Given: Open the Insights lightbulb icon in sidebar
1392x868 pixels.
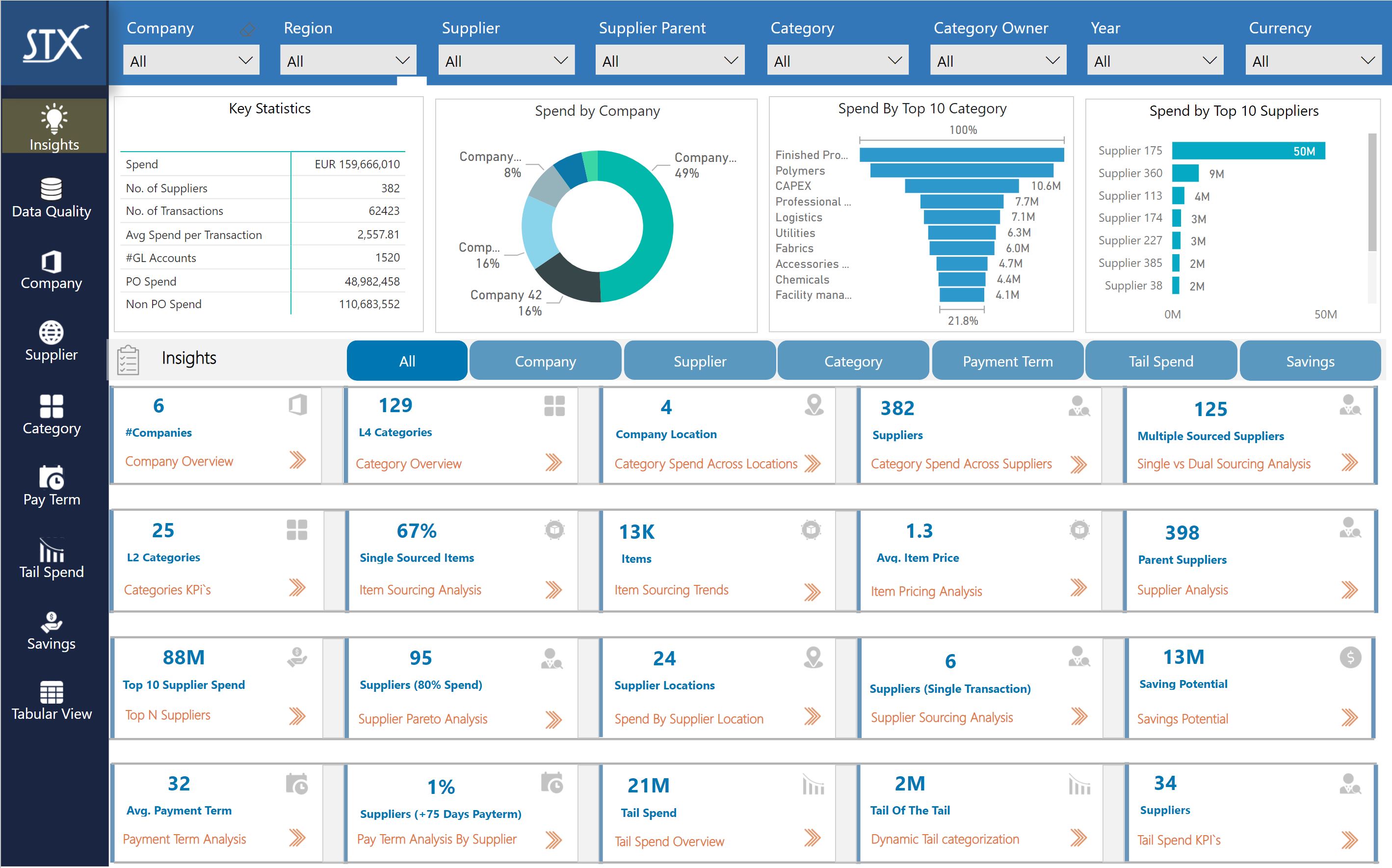Looking at the screenshot, I should [54, 118].
